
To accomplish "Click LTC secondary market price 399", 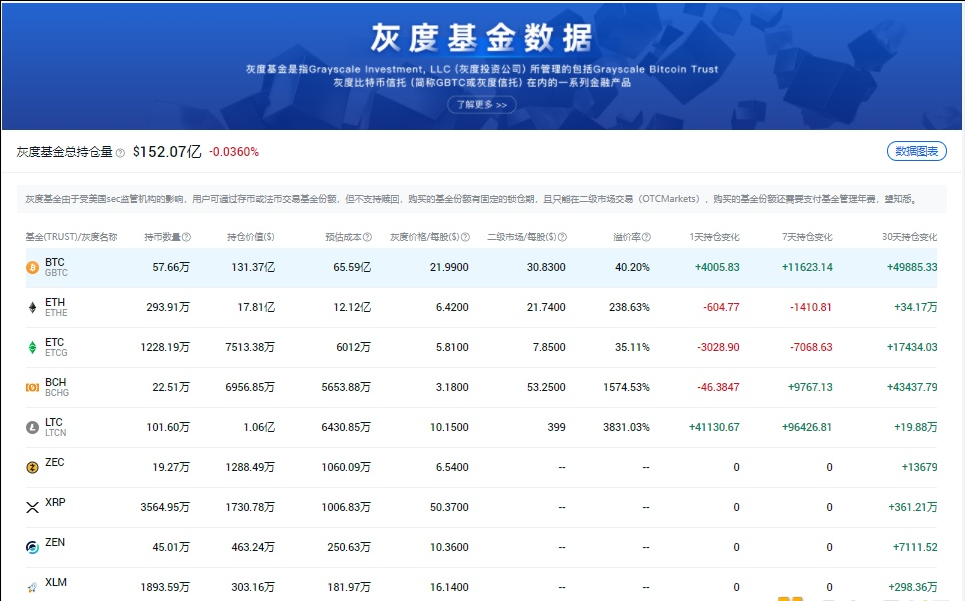I will pyautogui.click(x=556, y=428).
